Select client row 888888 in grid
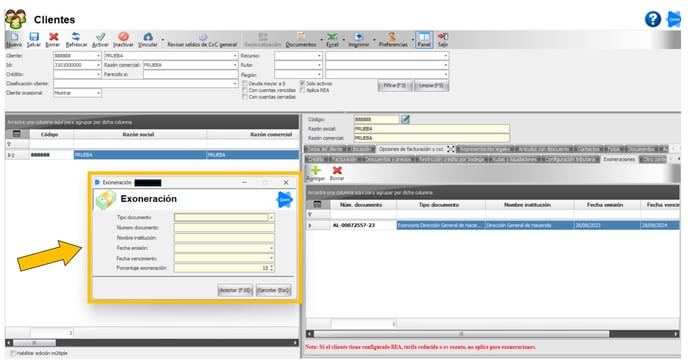This screenshot has width=688, height=363. pos(152,155)
